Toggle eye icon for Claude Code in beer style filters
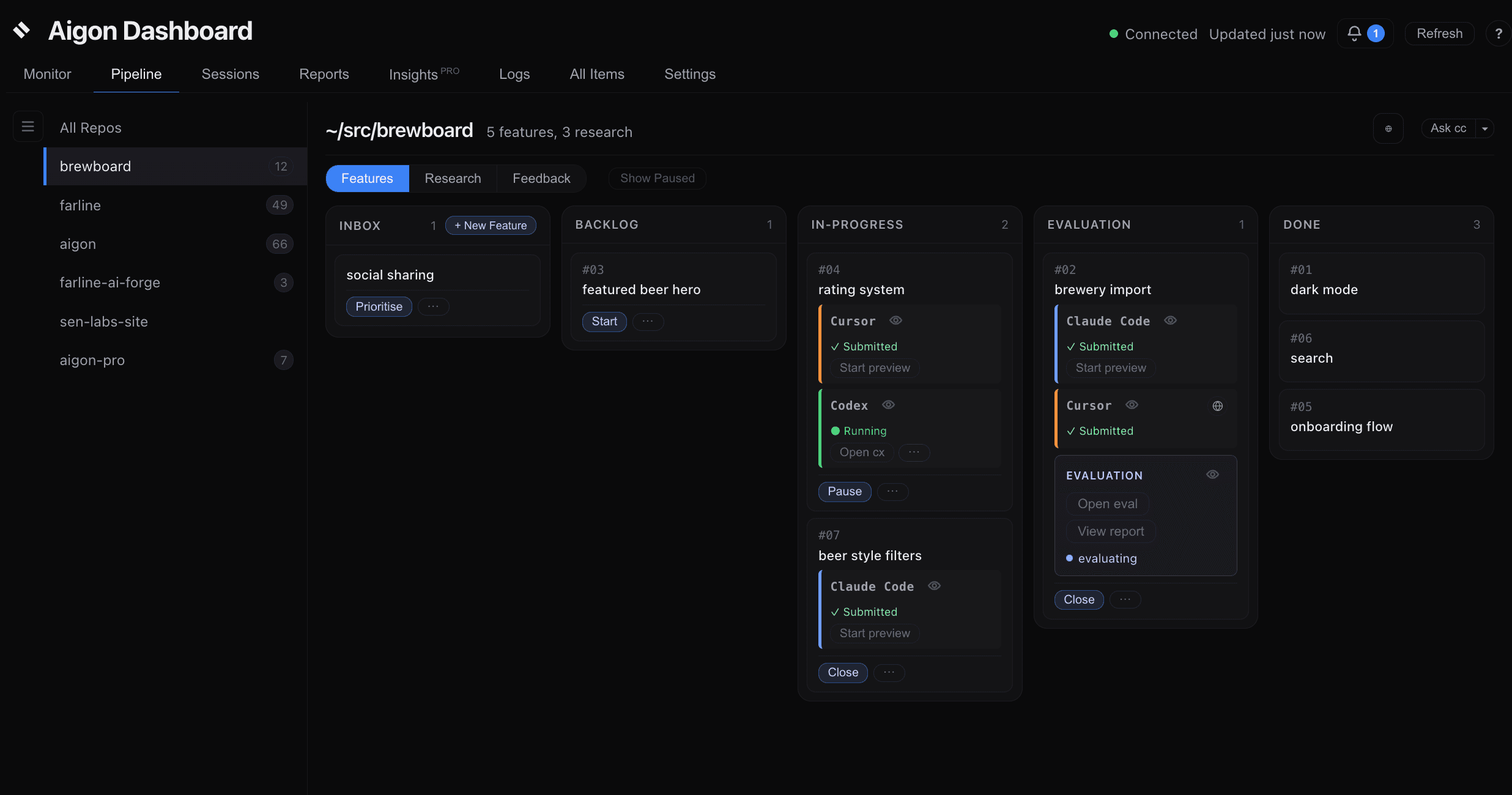1512x795 pixels. click(x=935, y=586)
